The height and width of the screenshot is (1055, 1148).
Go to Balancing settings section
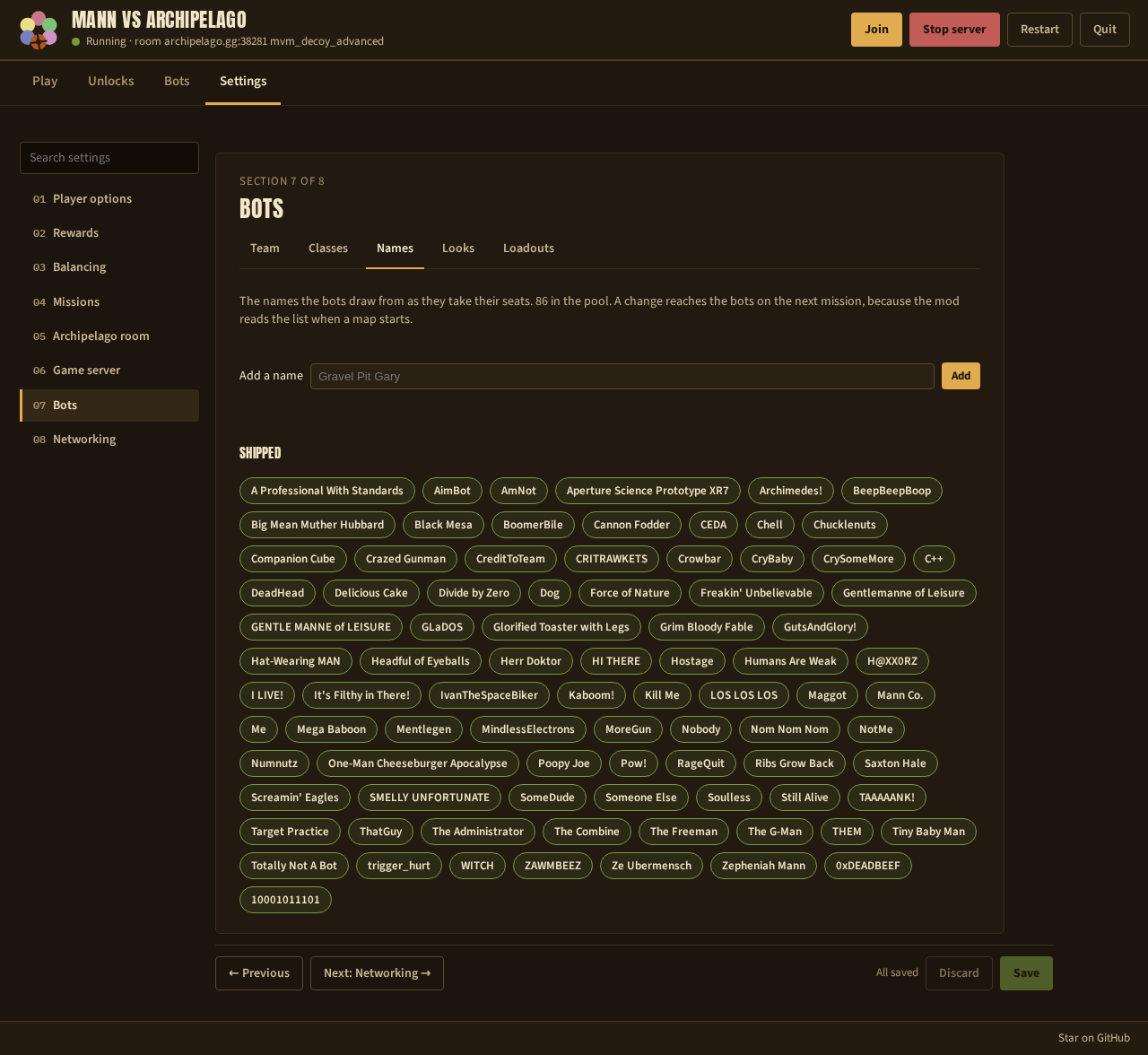(x=109, y=267)
